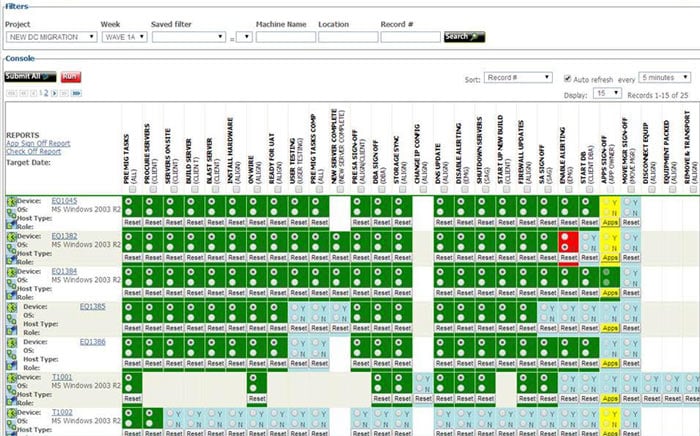700x436 pixels.
Task: Toggle the Auto refresh checkbox
Action: pos(568,77)
